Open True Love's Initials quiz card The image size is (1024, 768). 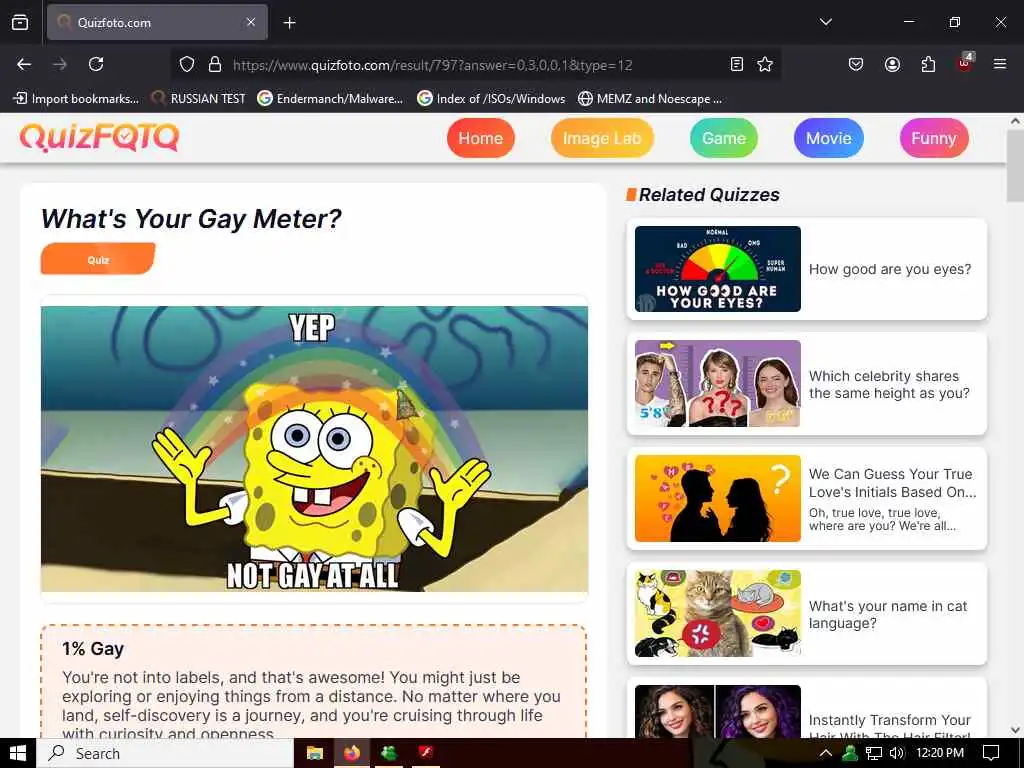(x=807, y=498)
